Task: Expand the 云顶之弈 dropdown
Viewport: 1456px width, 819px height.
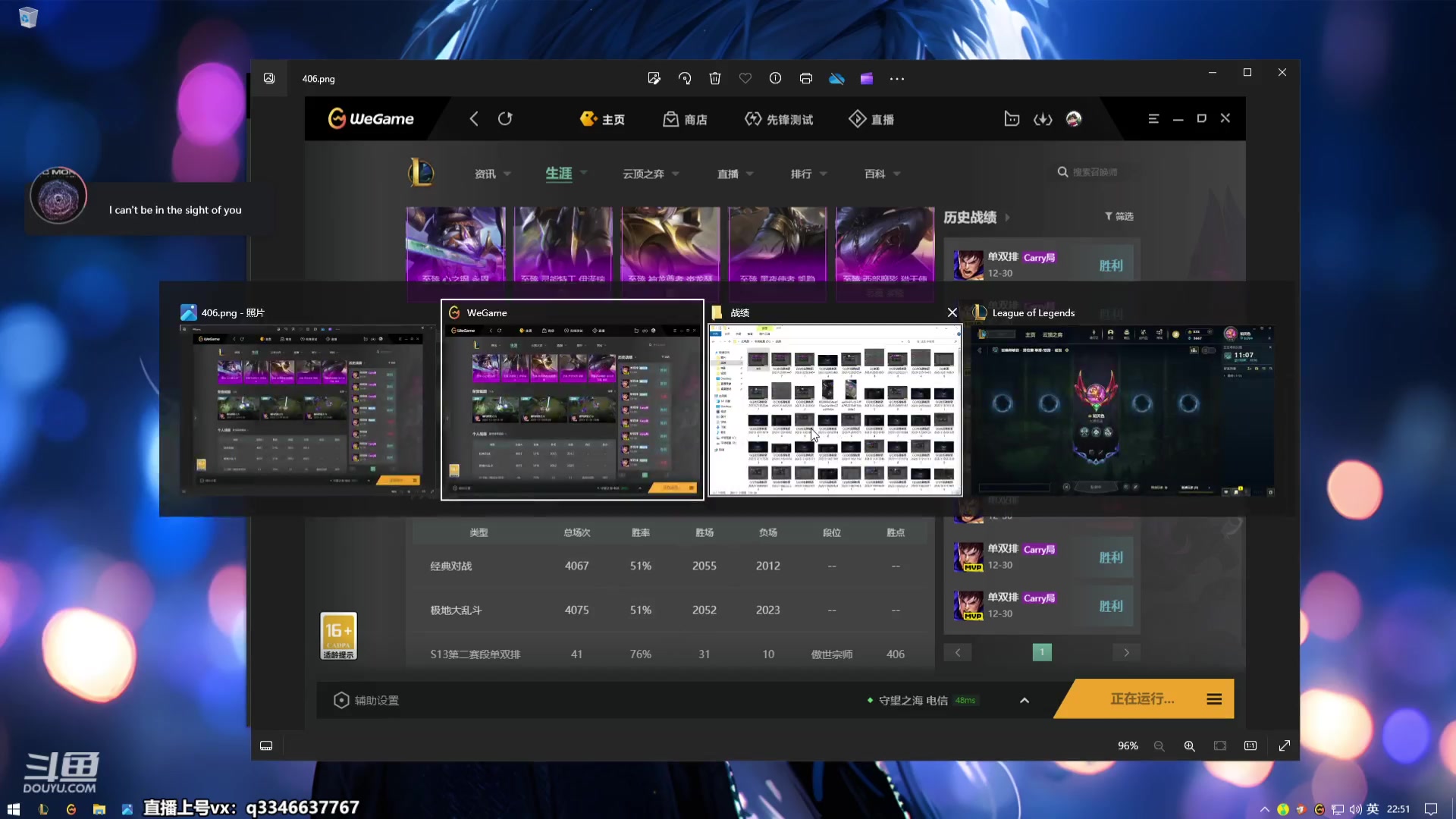Action: click(676, 174)
